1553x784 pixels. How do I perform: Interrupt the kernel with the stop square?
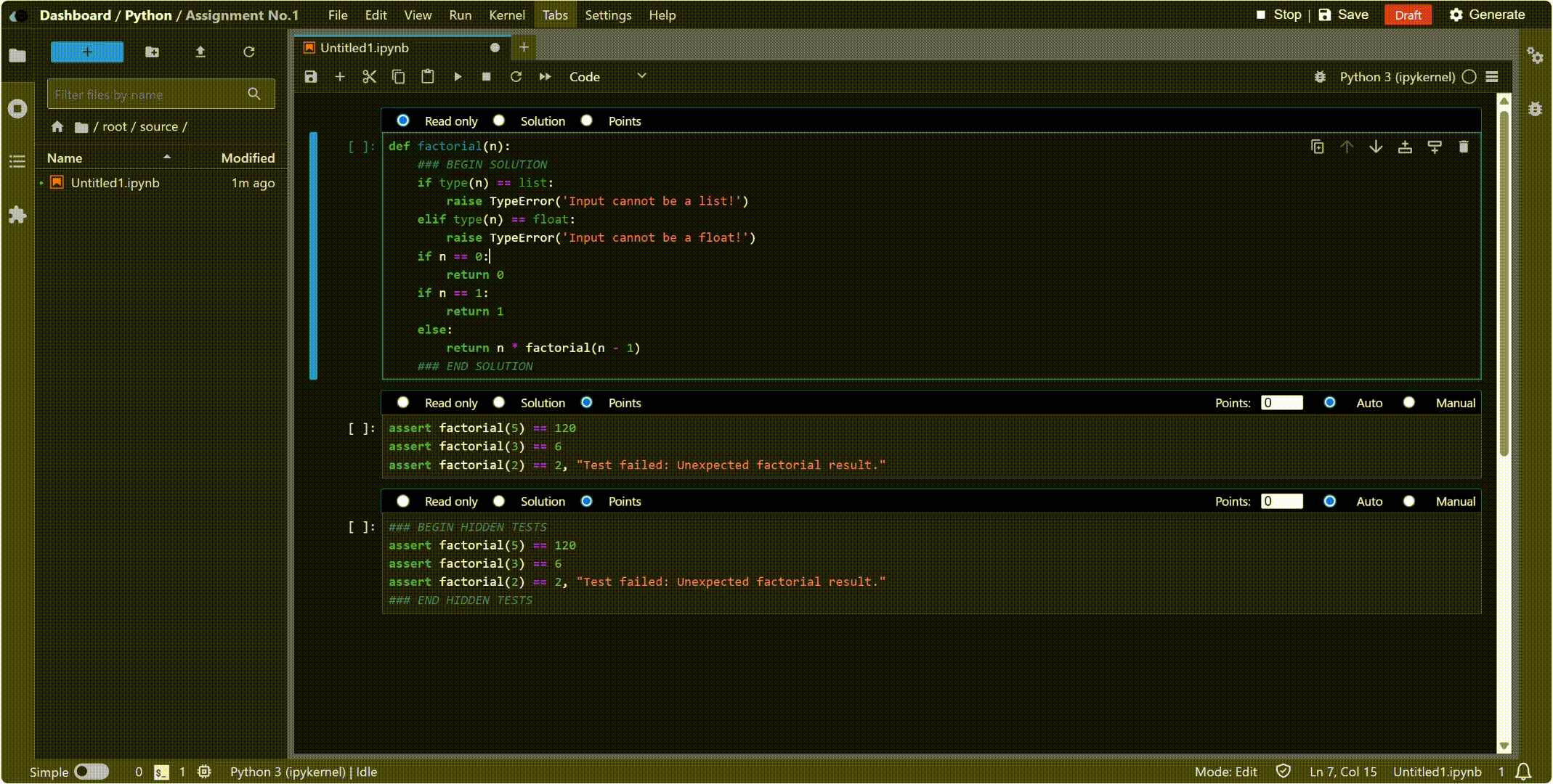[487, 76]
